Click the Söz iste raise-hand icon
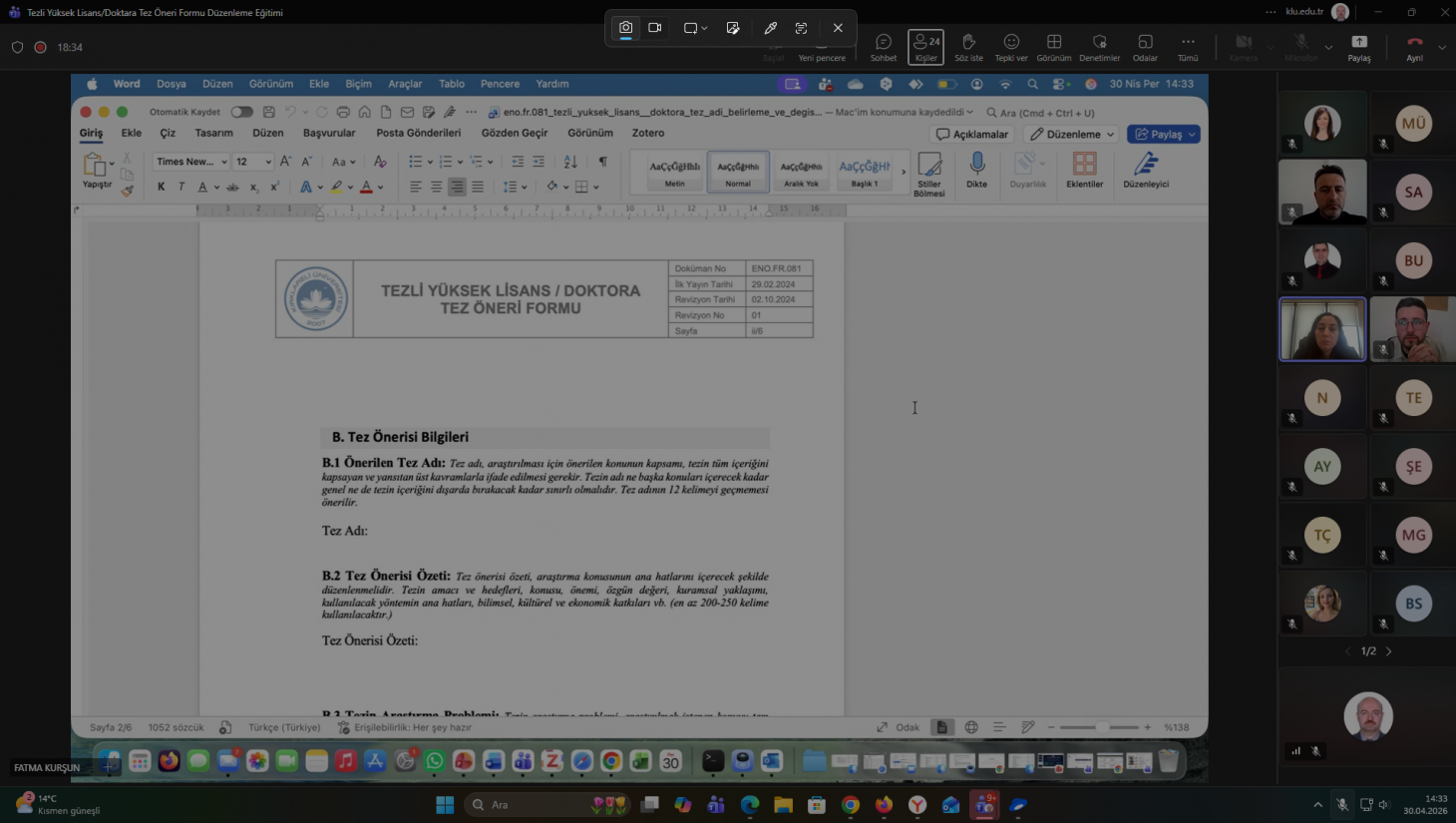This screenshot has height=823, width=1456. click(968, 46)
